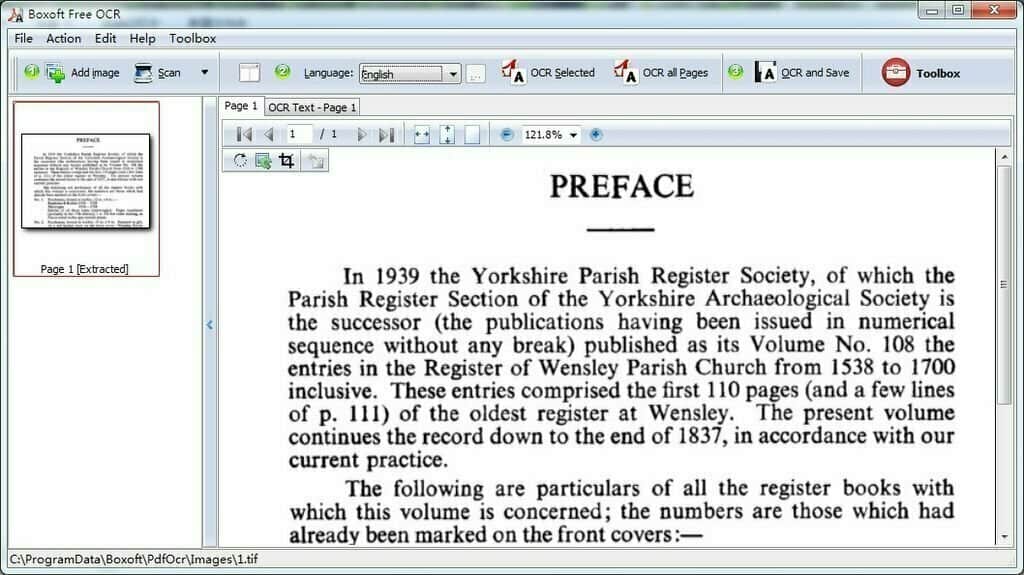Open the Edit menu
Screen dimensions: 1024x575
[x=105, y=39]
